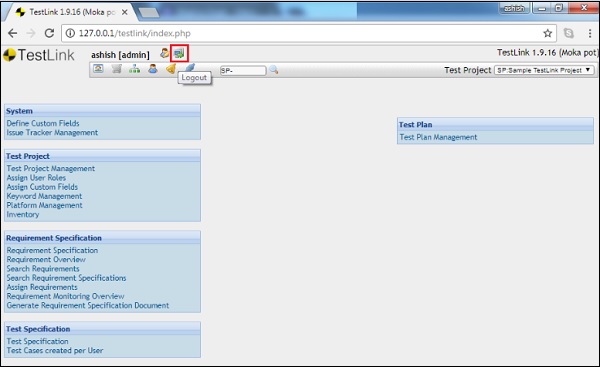Expand the Test Project dropdown selector
600x367 pixels.
(545, 70)
